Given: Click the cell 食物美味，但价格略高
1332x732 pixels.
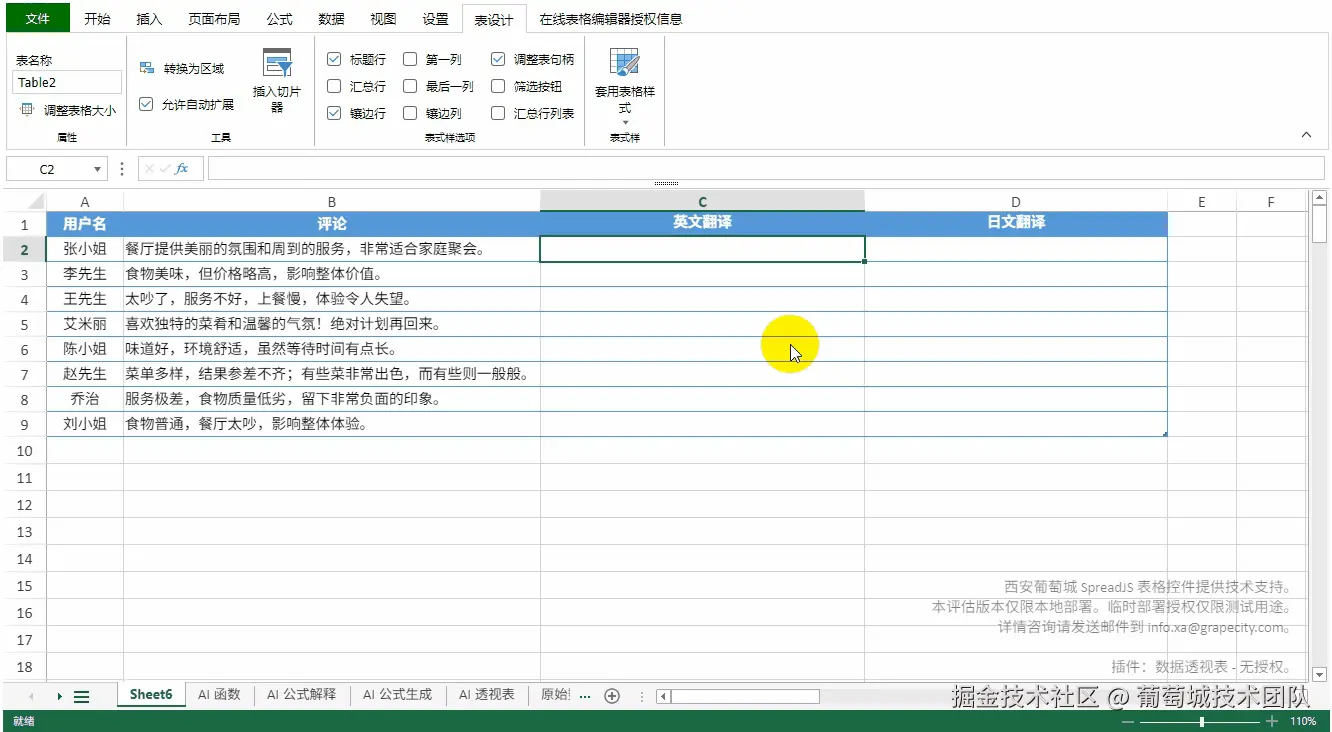Looking at the screenshot, I should (332, 274).
